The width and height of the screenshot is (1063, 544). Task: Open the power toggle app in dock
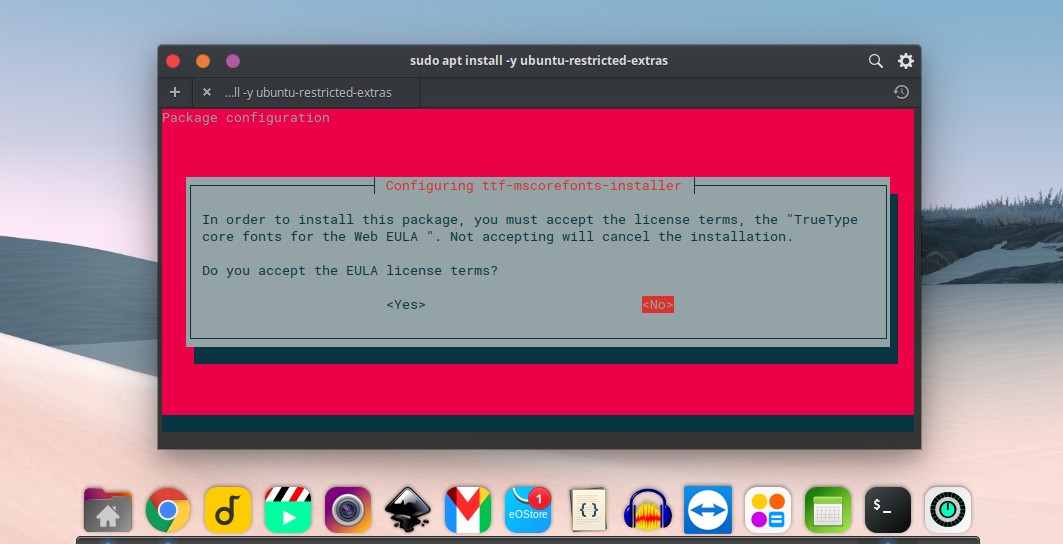point(948,509)
